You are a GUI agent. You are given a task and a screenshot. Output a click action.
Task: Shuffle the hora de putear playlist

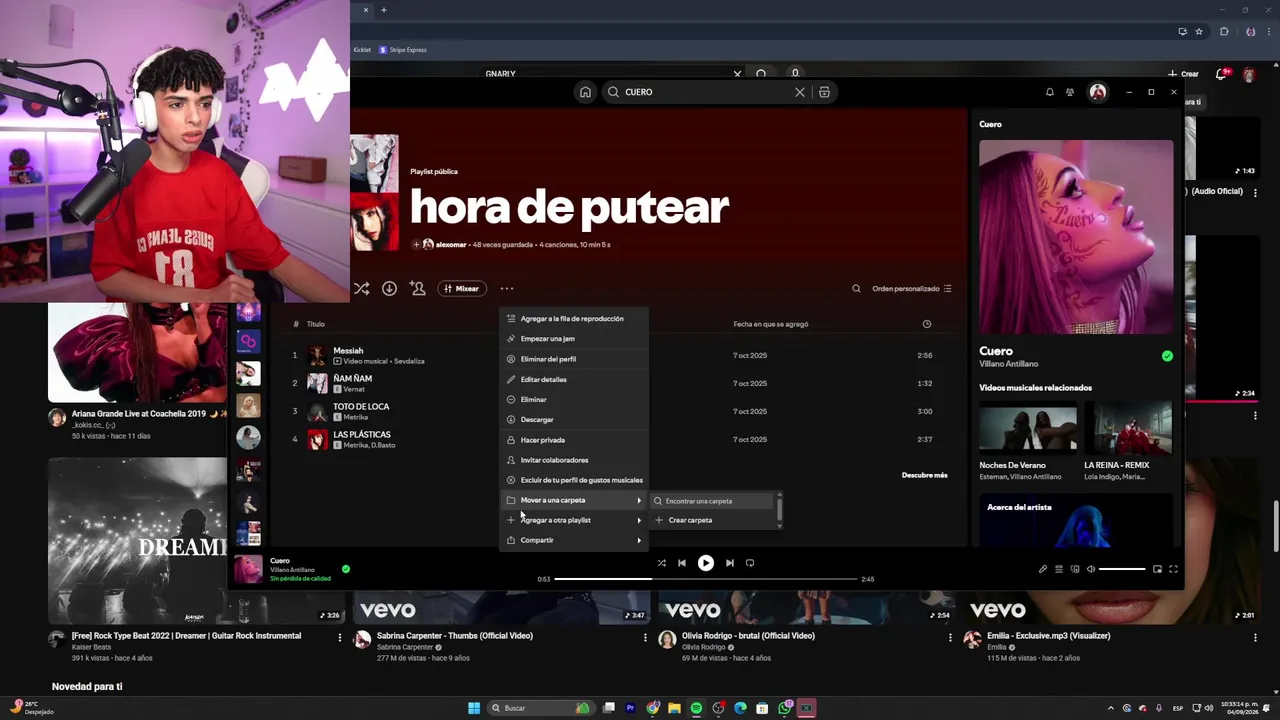click(361, 288)
